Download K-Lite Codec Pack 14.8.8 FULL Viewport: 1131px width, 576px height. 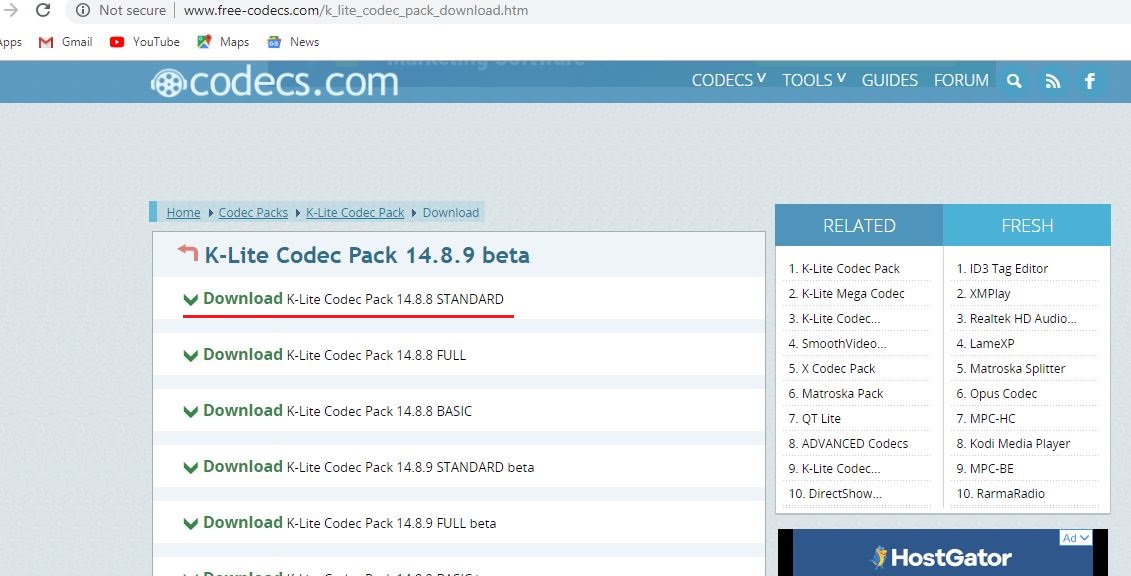335,355
